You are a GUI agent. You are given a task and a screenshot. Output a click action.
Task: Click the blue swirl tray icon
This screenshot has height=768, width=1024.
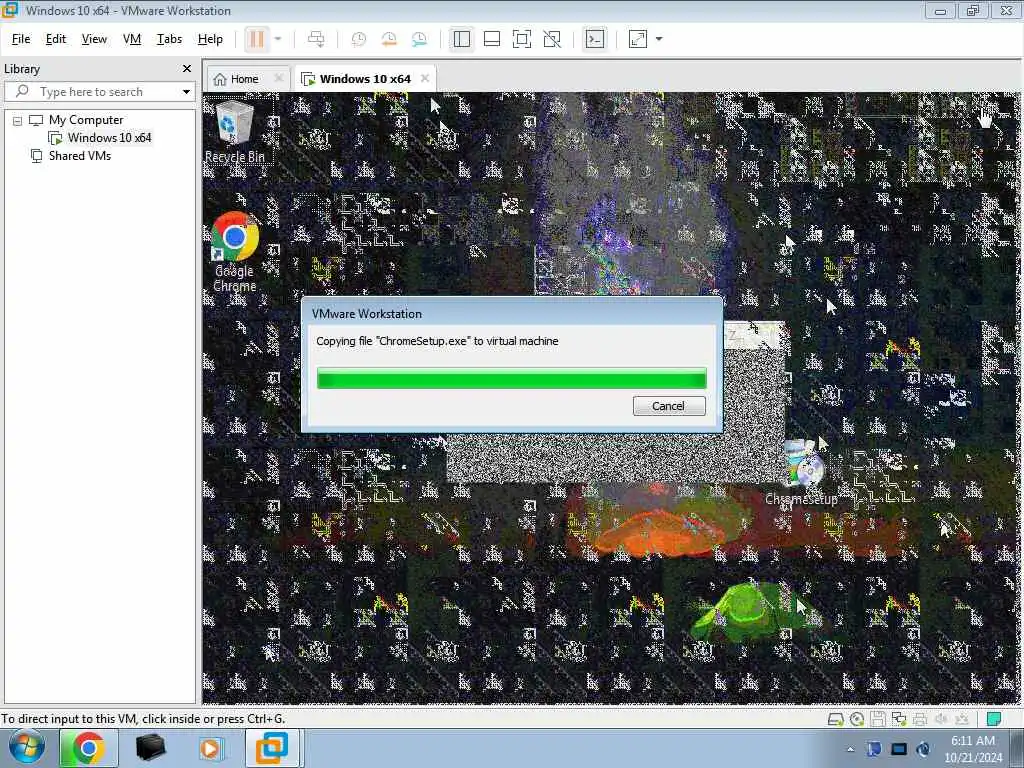(x=923, y=749)
